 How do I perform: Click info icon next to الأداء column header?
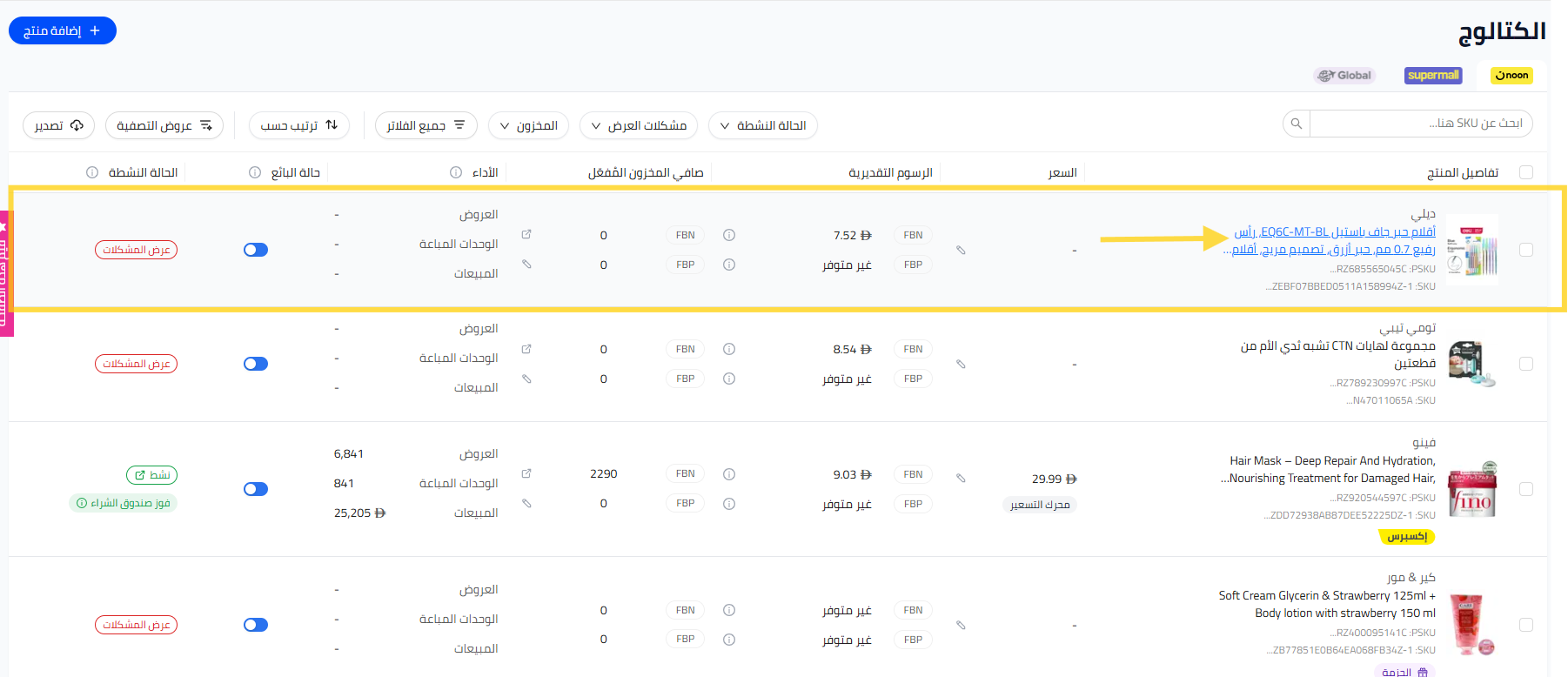(456, 172)
